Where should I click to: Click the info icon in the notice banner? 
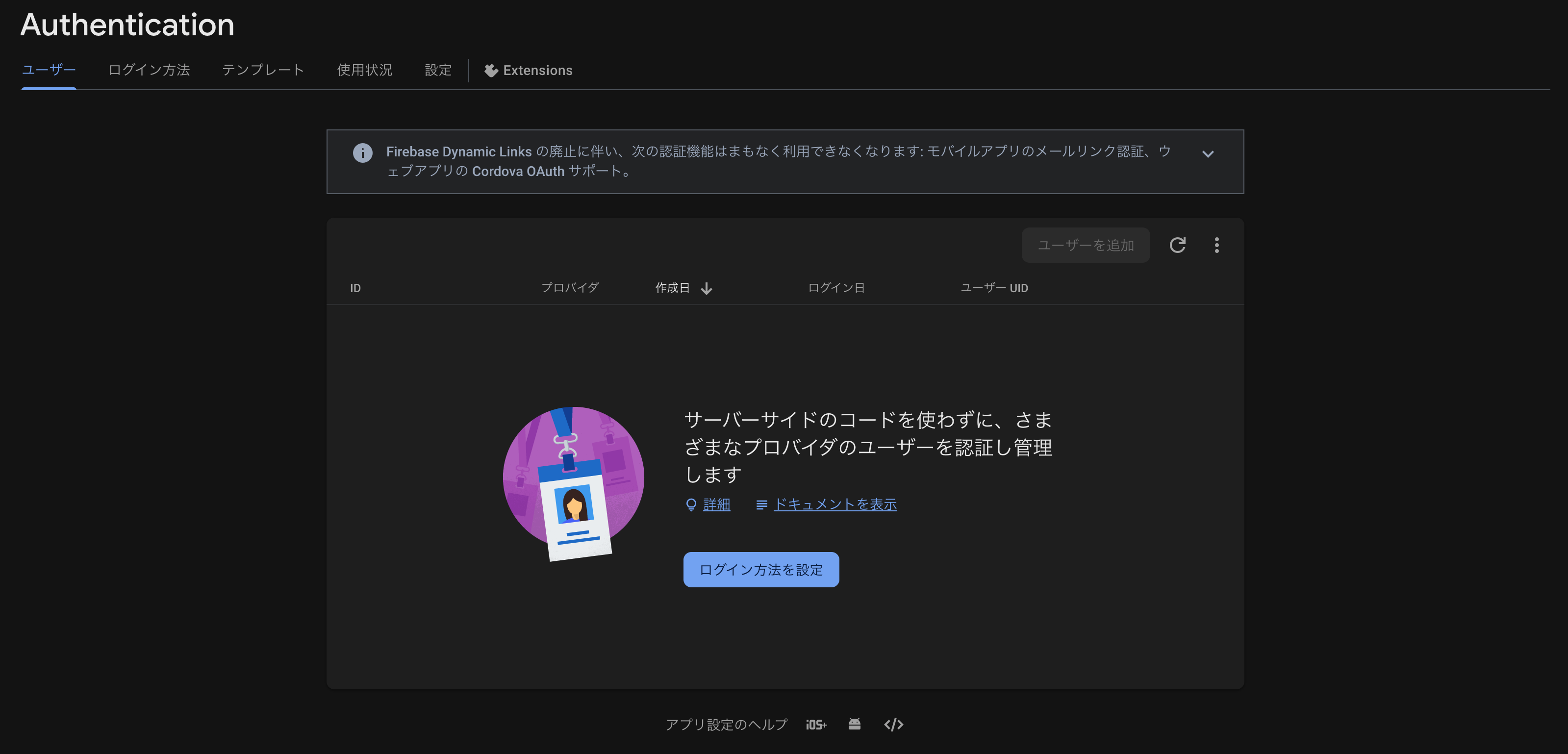363,153
